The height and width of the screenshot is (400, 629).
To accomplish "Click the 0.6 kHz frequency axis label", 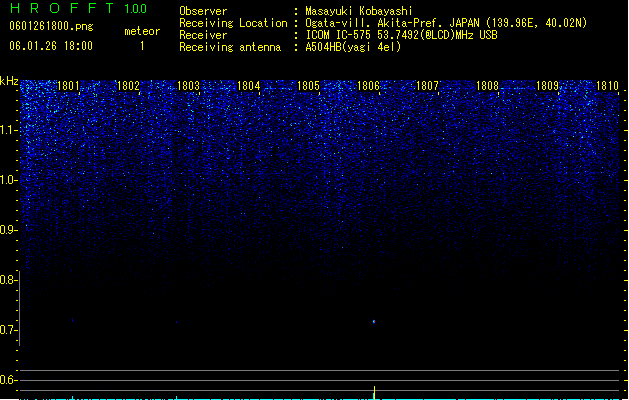I will [8, 380].
